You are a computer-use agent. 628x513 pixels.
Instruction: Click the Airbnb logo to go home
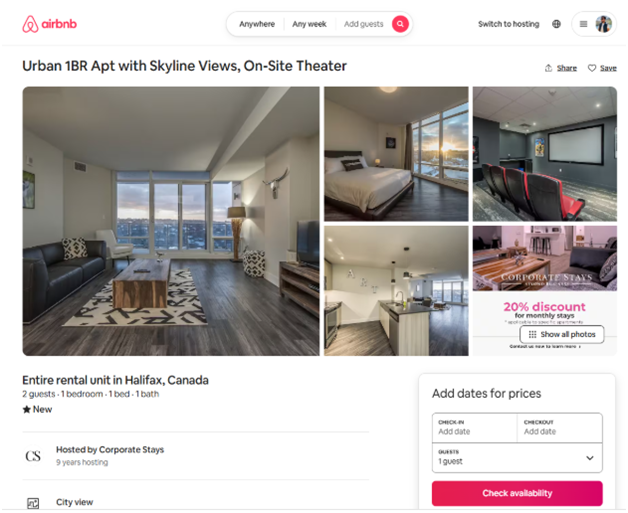point(49,24)
